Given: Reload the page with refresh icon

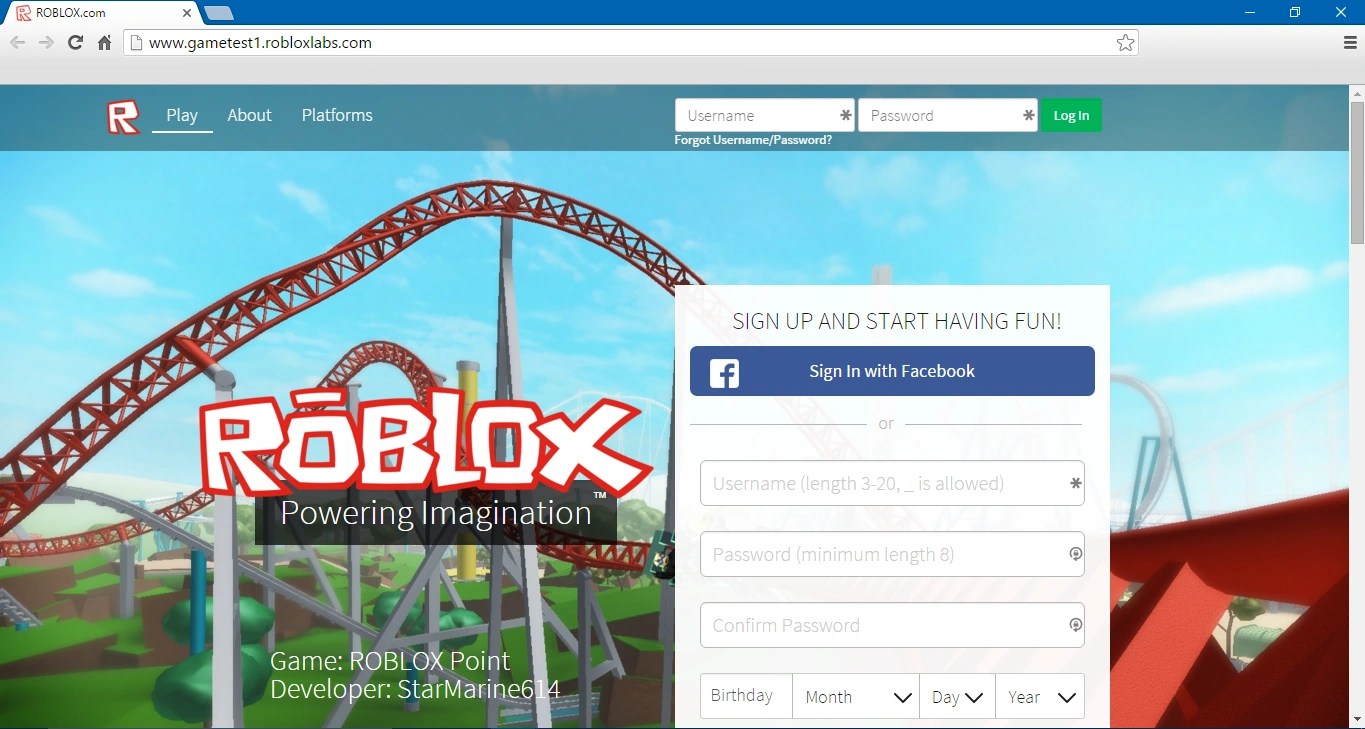Looking at the screenshot, I should [x=75, y=42].
